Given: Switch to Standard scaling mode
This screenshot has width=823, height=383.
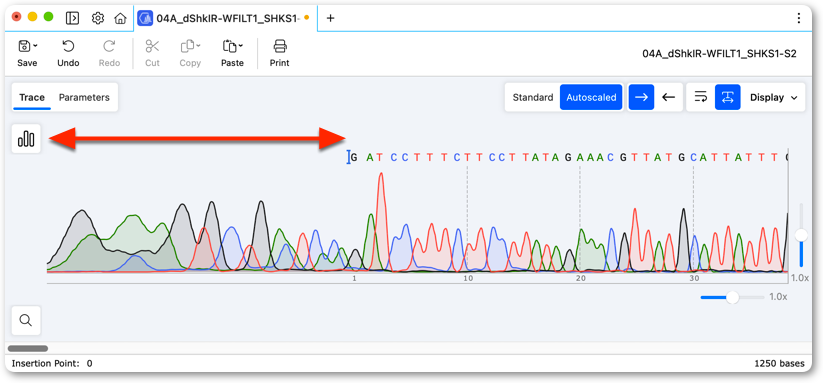Looking at the screenshot, I should 533,97.
